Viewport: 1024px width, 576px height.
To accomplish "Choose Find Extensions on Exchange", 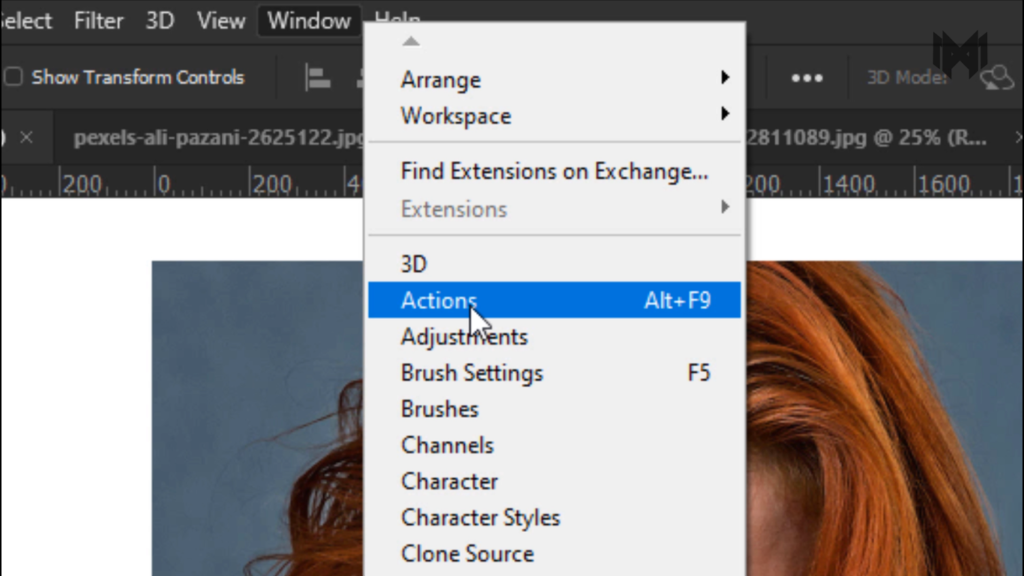I will [554, 172].
